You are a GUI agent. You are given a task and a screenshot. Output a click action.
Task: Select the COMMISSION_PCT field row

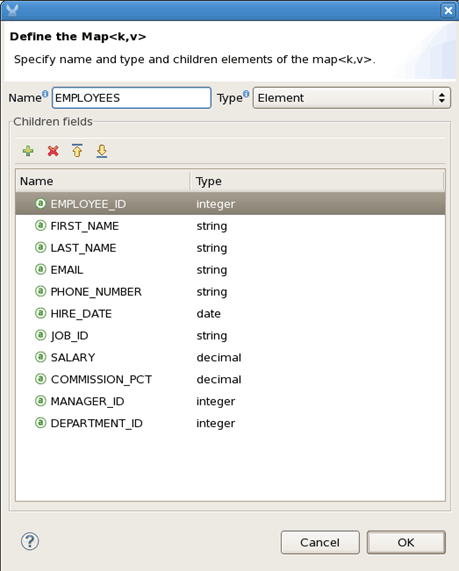tap(230, 379)
